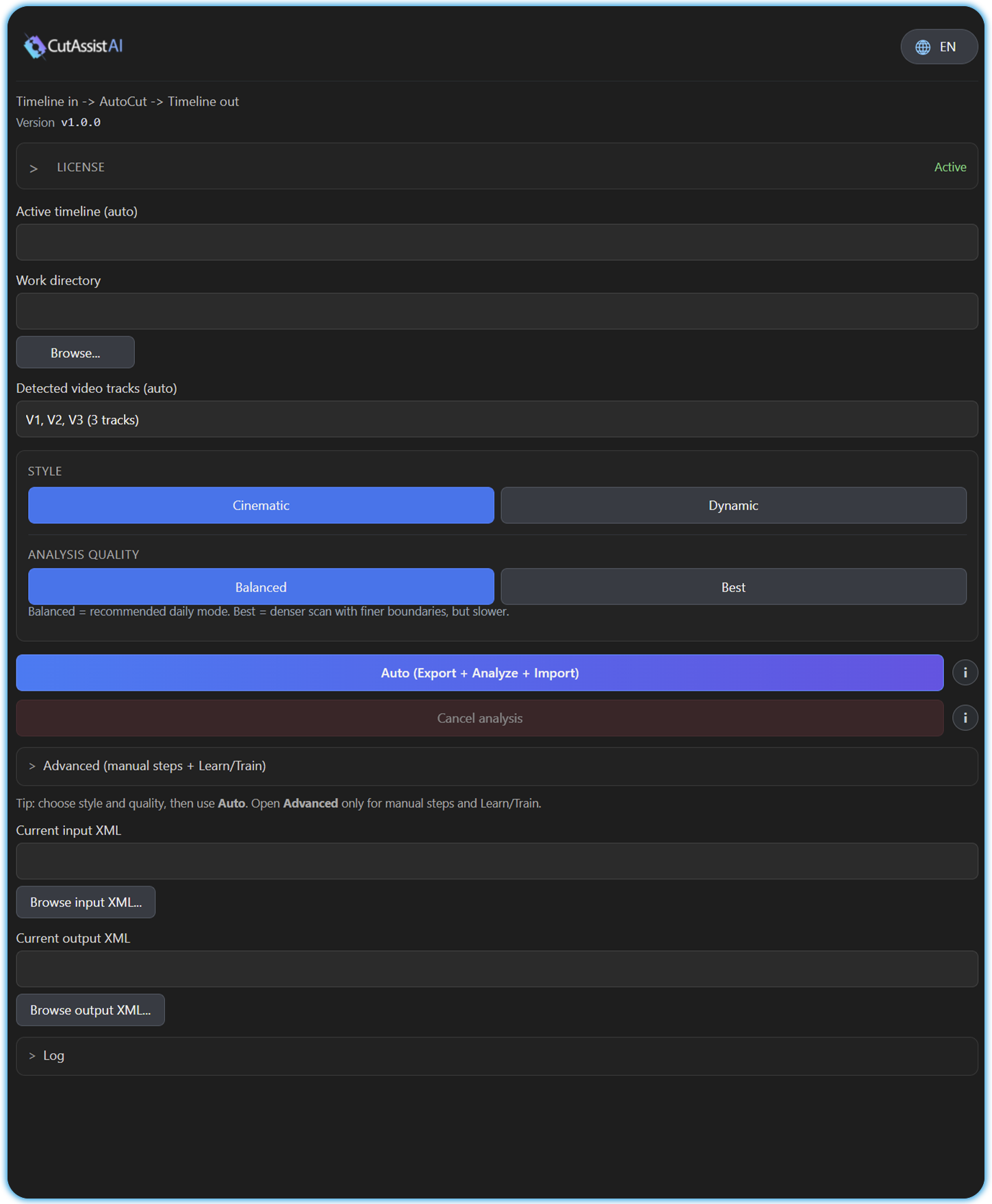The height and width of the screenshot is (1204, 992).
Task: Click the Cancel analysis button
Action: (x=480, y=718)
